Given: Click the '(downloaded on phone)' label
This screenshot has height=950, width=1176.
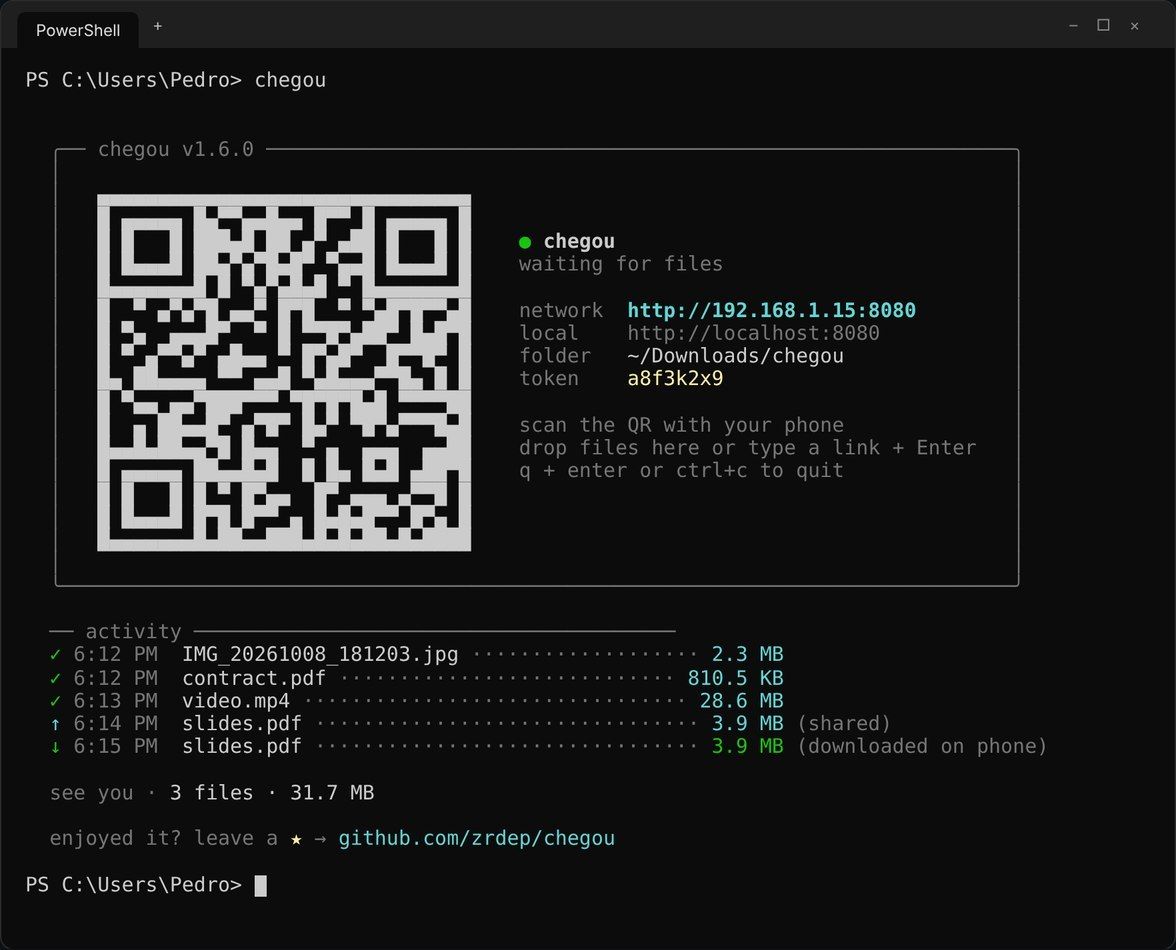Looking at the screenshot, I should click(922, 746).
